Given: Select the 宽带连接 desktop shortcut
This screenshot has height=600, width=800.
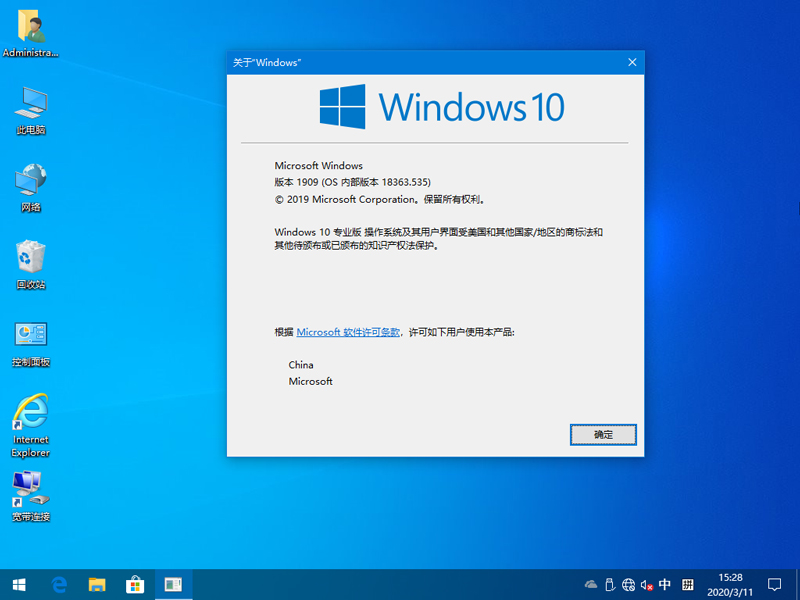Looking at the screenshot, I should [x=31, y=497].
